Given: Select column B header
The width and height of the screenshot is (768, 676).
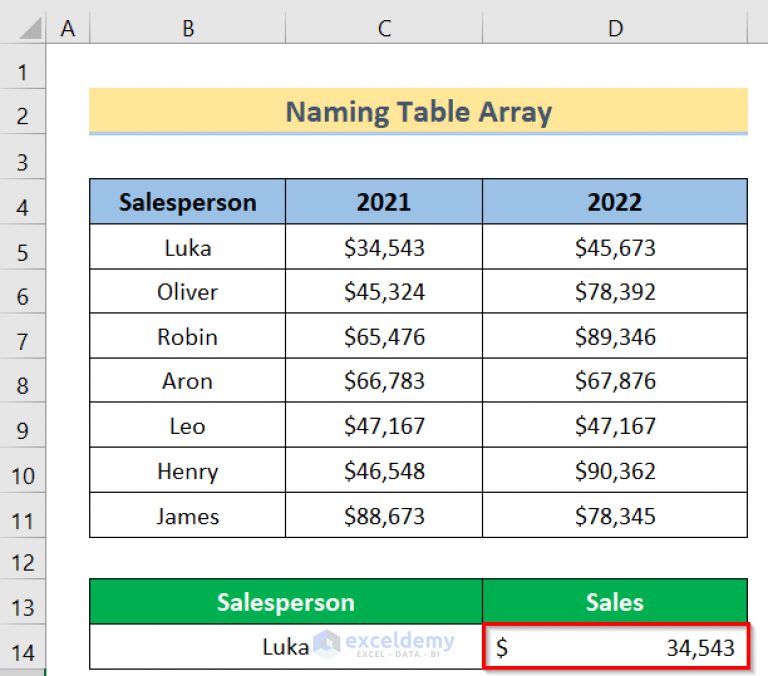Looking at the screenshot, I should coord(188,28).
